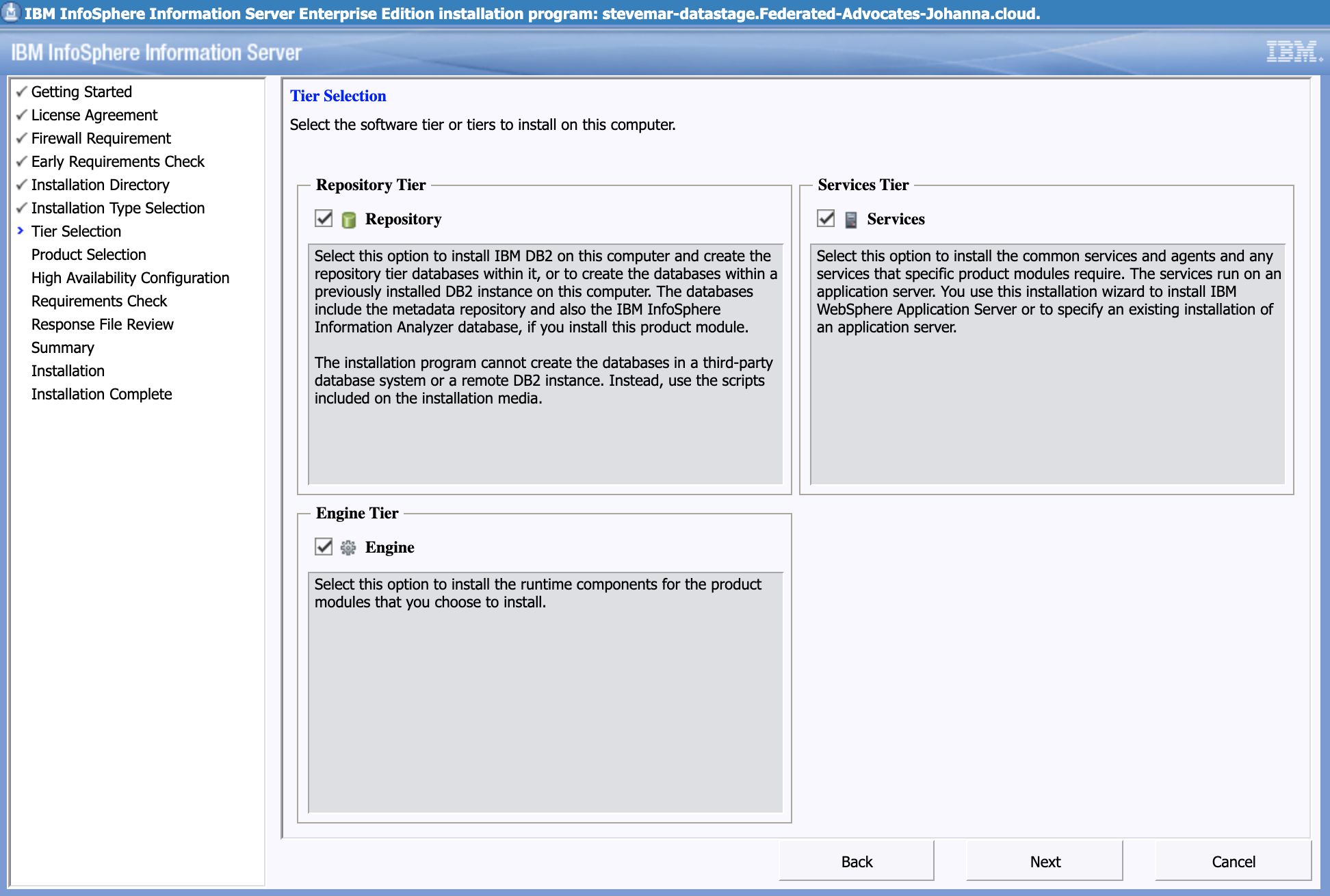
Task: Click the checkmark next to Early Requirements Check
Action: click(22, 161)
